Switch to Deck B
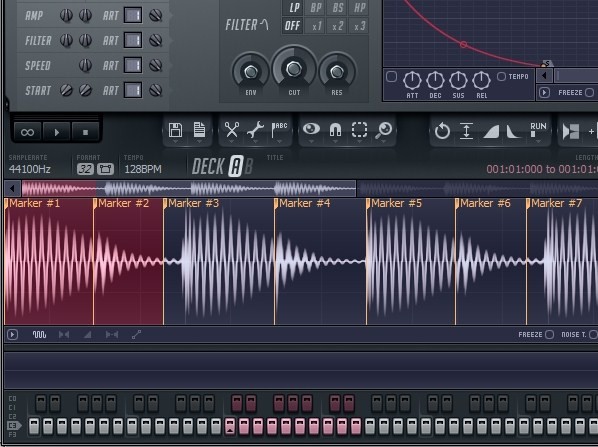Screen dimensions: 598x447 coord(248,167)
